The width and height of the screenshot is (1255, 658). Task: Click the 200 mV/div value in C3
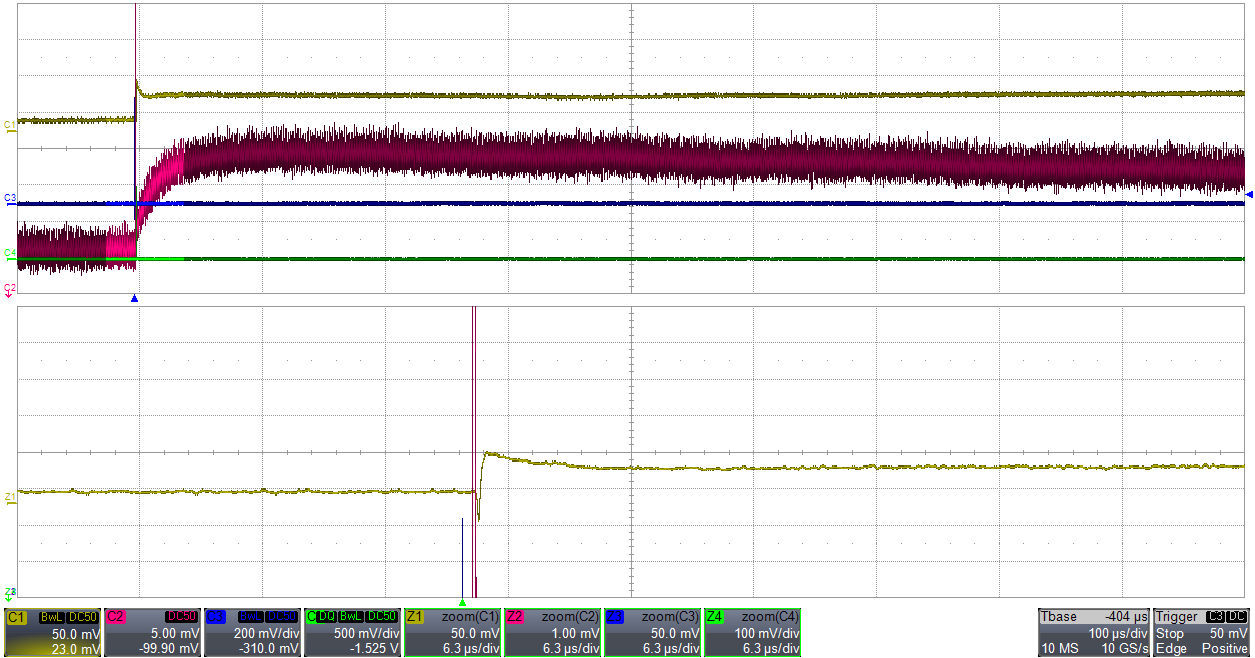266,634
